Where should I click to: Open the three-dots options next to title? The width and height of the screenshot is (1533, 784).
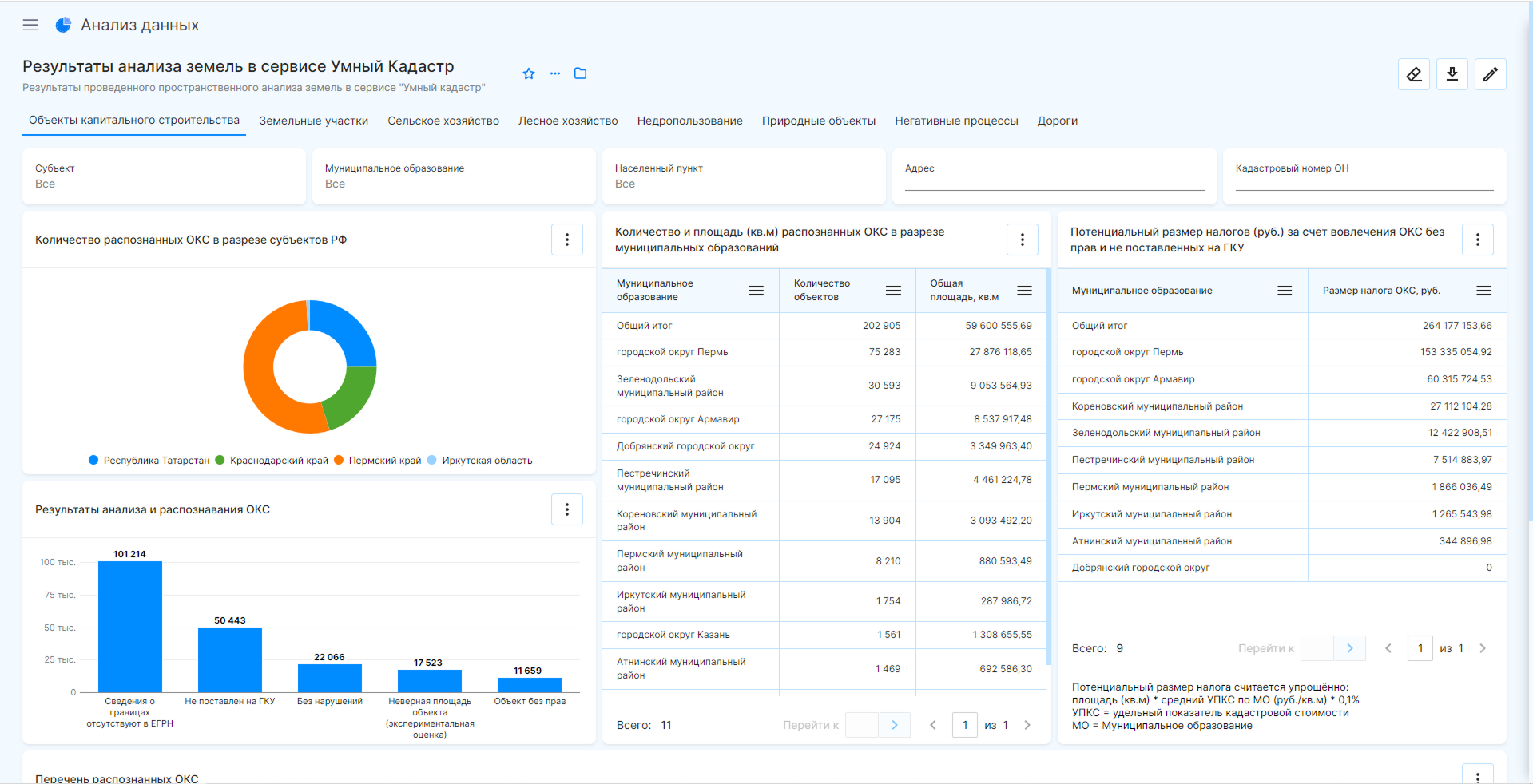[x=555, y=73]
